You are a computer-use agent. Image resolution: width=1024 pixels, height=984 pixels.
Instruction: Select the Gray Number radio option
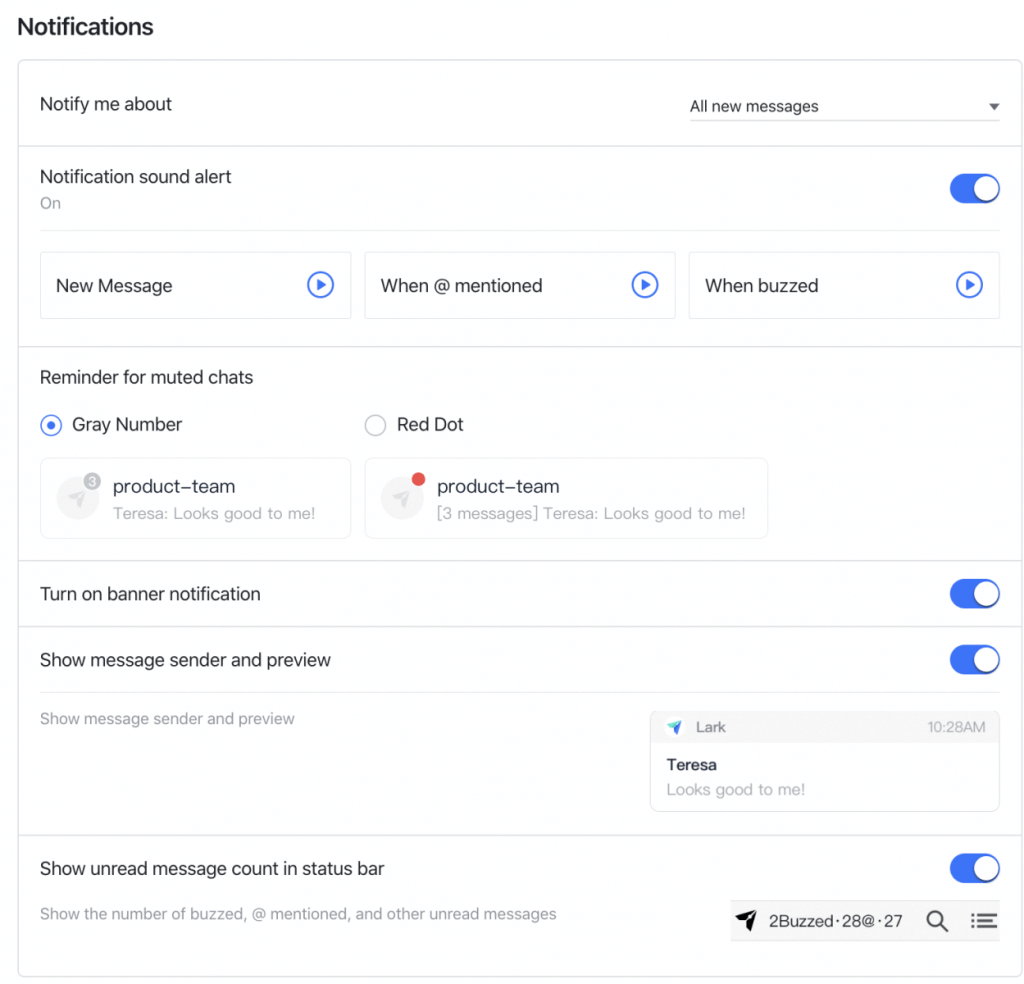point(51,425)
